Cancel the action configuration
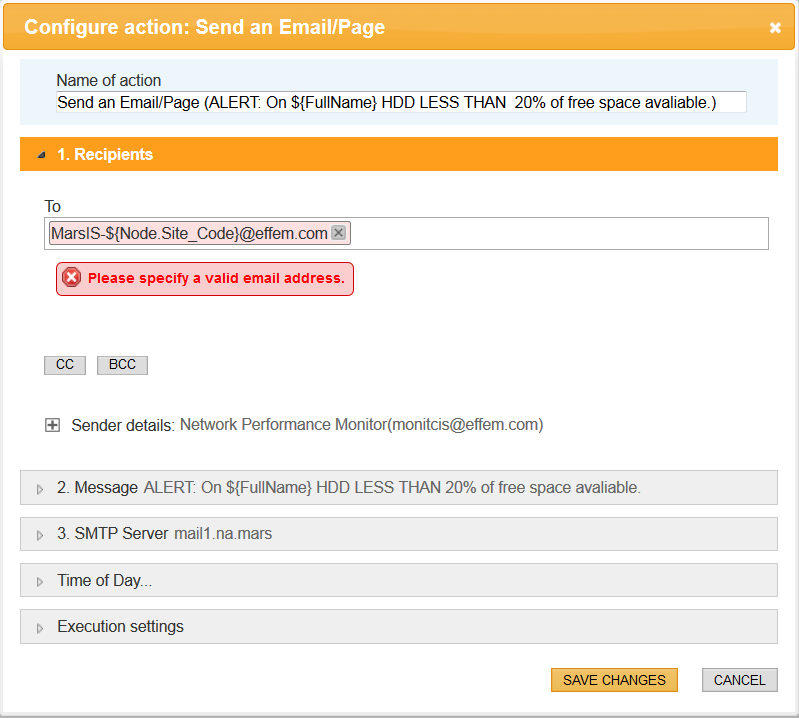799x718 pixels. pyautogui.click(x=740, y=680)
